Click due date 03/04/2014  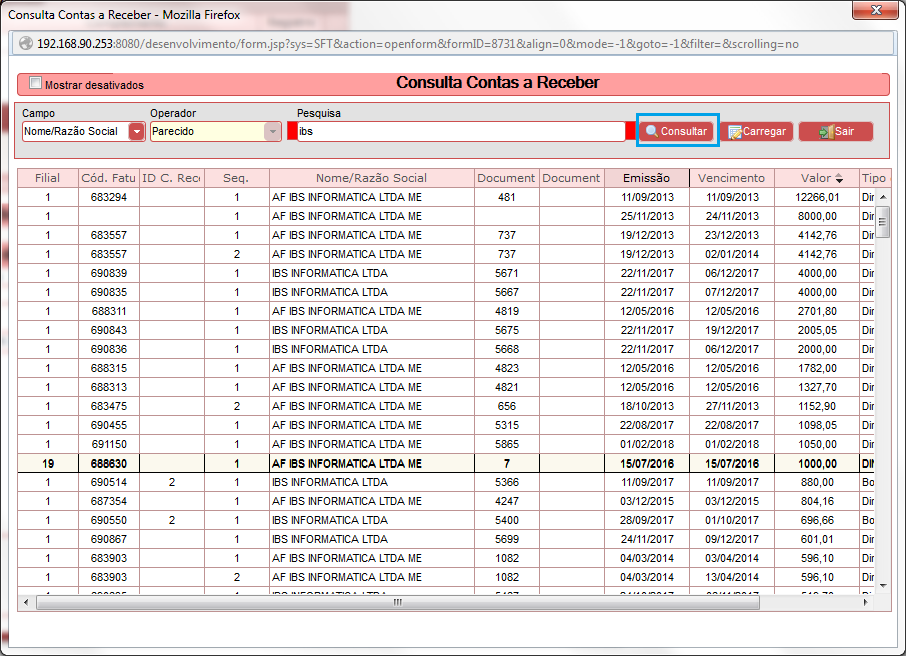(732, 558)
